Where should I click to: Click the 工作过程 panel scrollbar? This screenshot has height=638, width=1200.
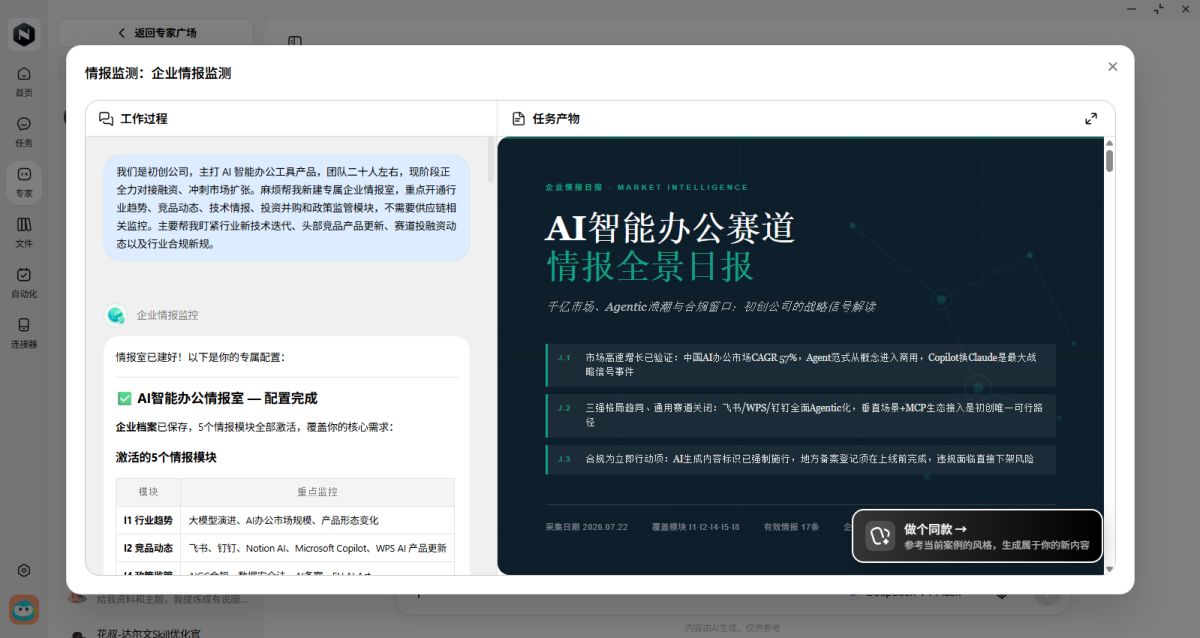(x=491, y=160)
